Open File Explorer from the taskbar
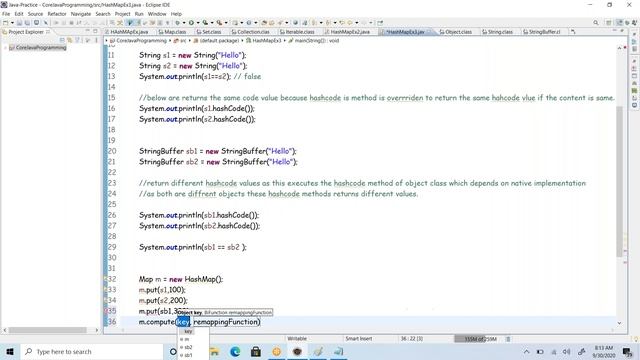Viewport: 640px width, 360px height. (214, 351)
